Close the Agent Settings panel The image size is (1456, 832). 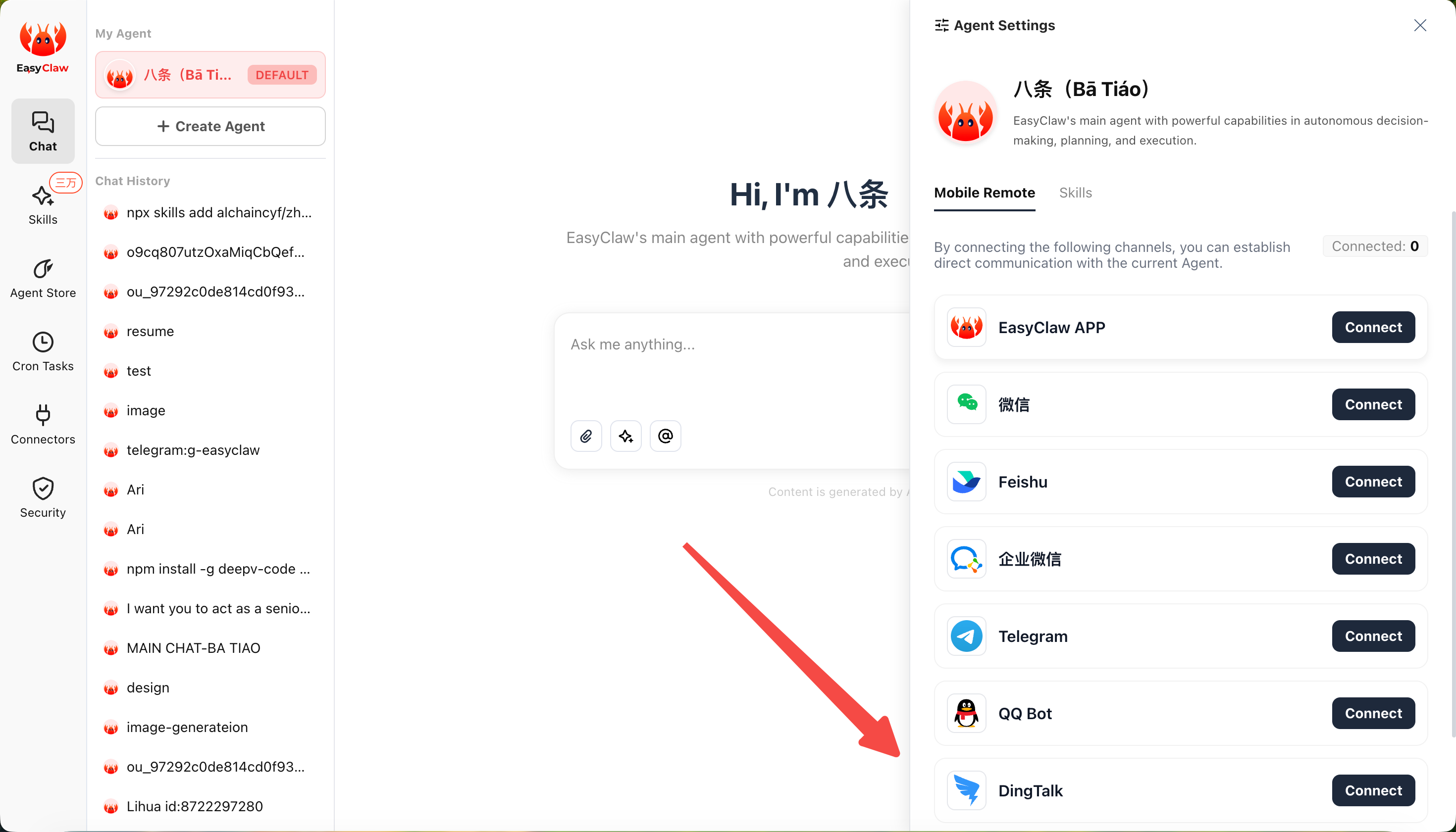[x=1420, y=25]
